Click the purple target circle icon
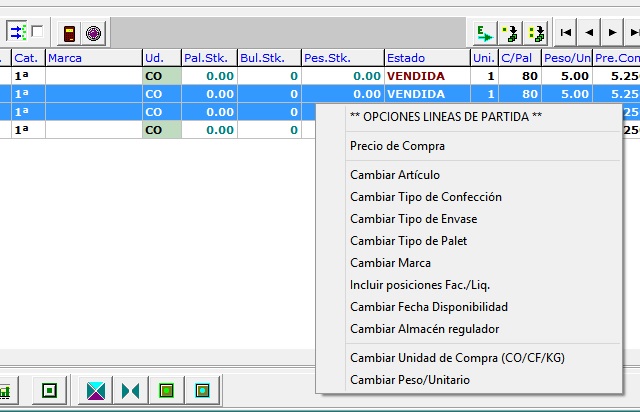Viewport: 640px width, 412px height. tap(93, 33)
